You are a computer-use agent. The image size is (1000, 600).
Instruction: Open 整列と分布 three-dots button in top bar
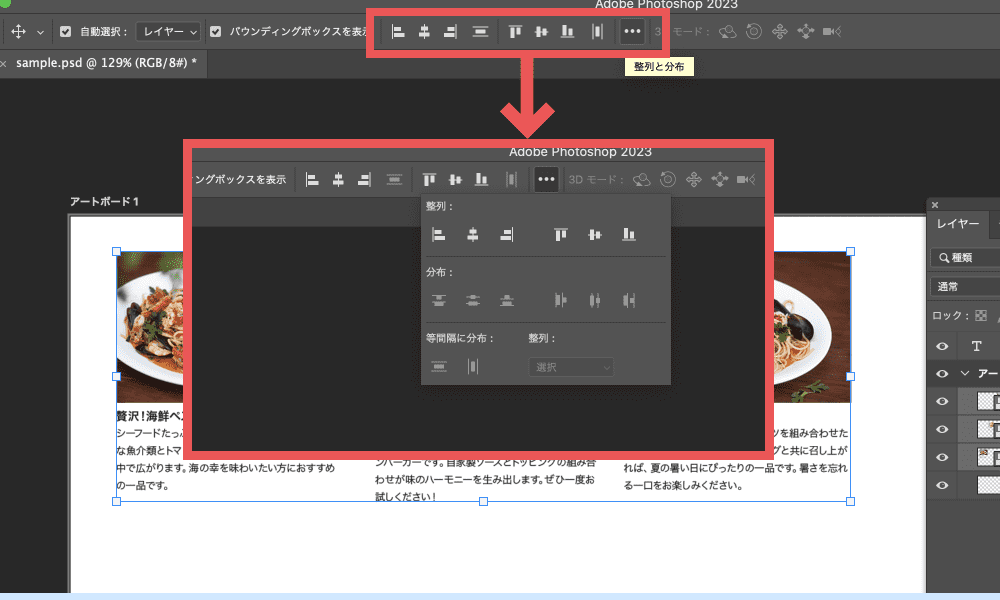click(x=632, y=31)
